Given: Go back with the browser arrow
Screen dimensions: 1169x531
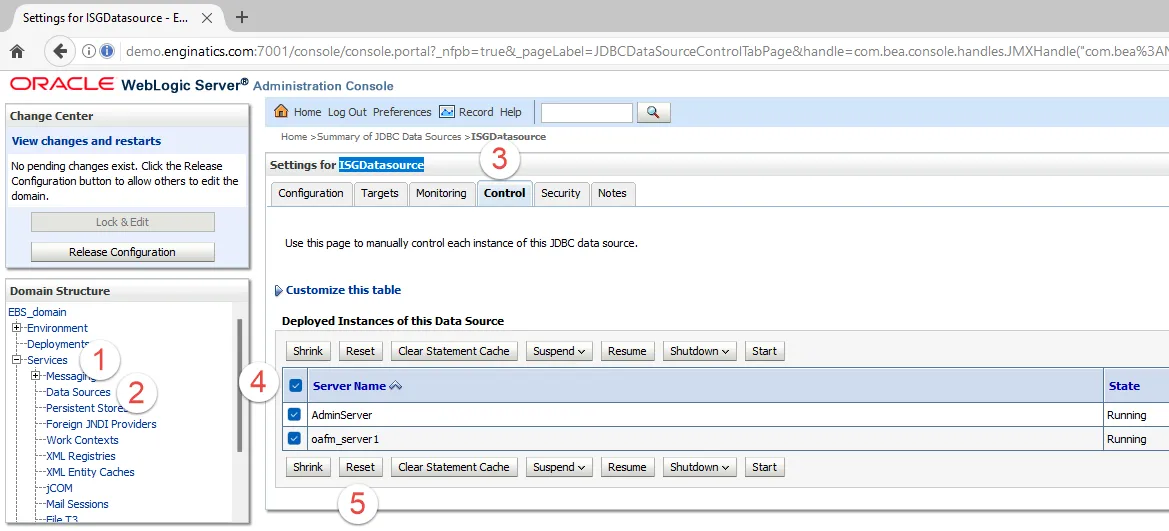Looking at the screenshot, I should pos(60,51).
